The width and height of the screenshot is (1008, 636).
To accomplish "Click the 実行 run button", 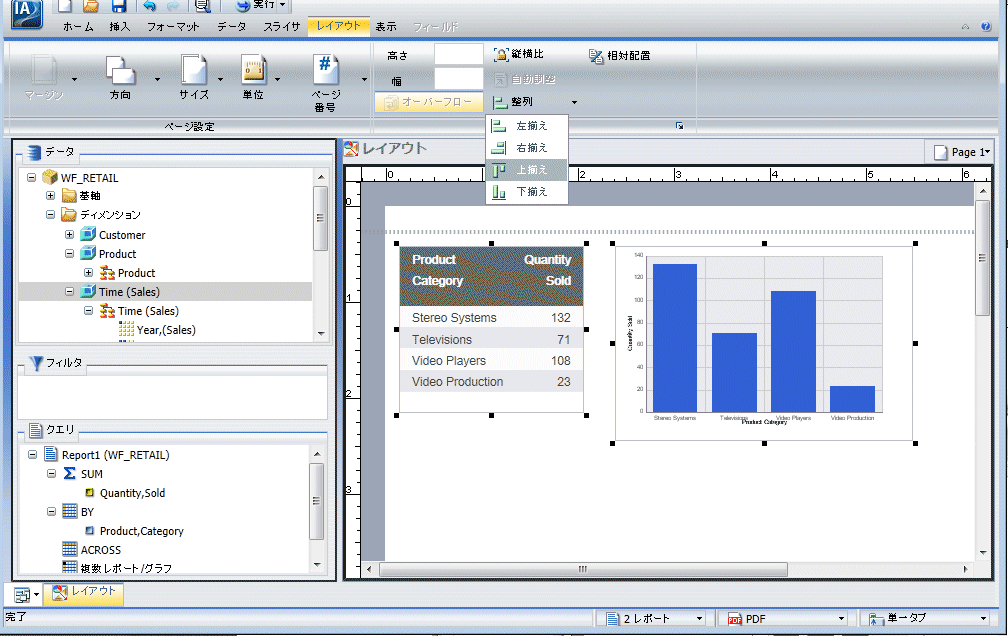I will [x=255, y=6].
